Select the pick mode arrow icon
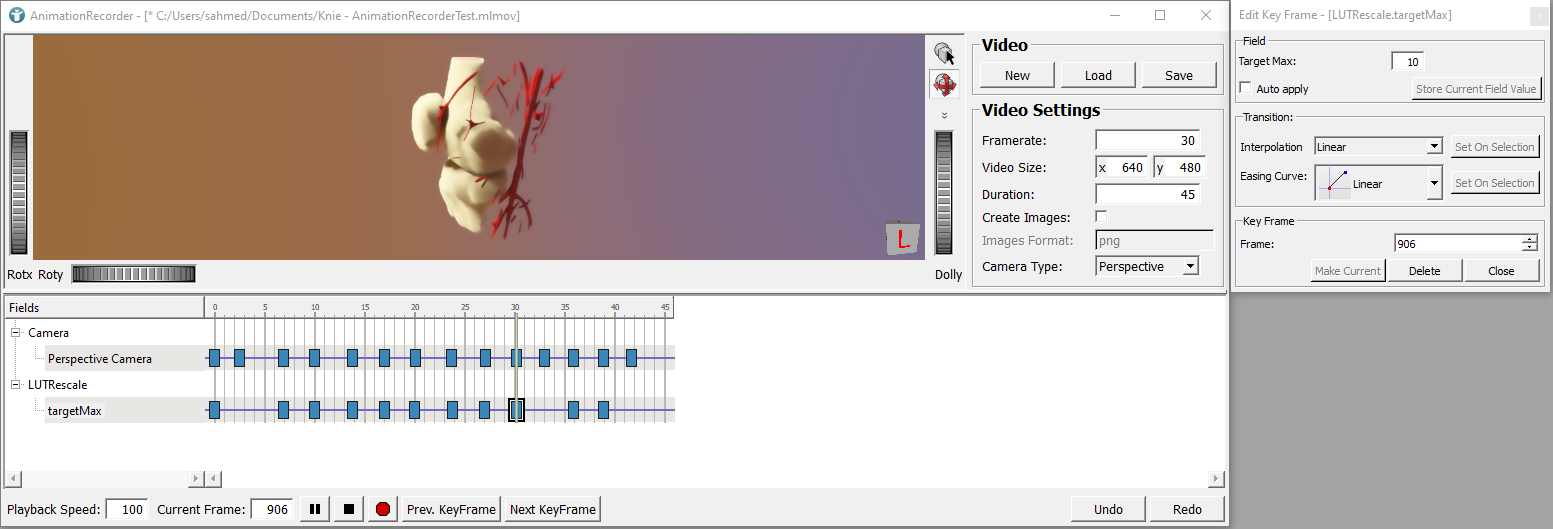Image resolution: width=1553 pixels, height=529 pixels. (x=943, y=54)
